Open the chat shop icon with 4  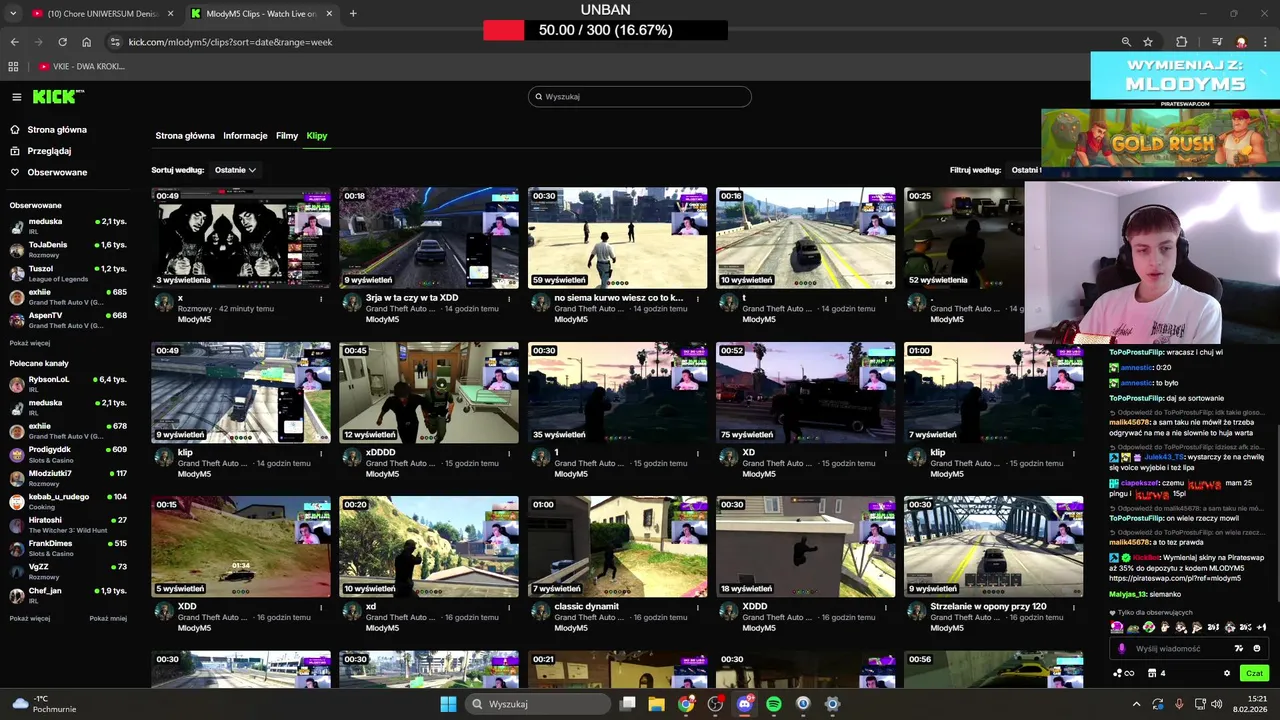click(x=1155, y=674)
